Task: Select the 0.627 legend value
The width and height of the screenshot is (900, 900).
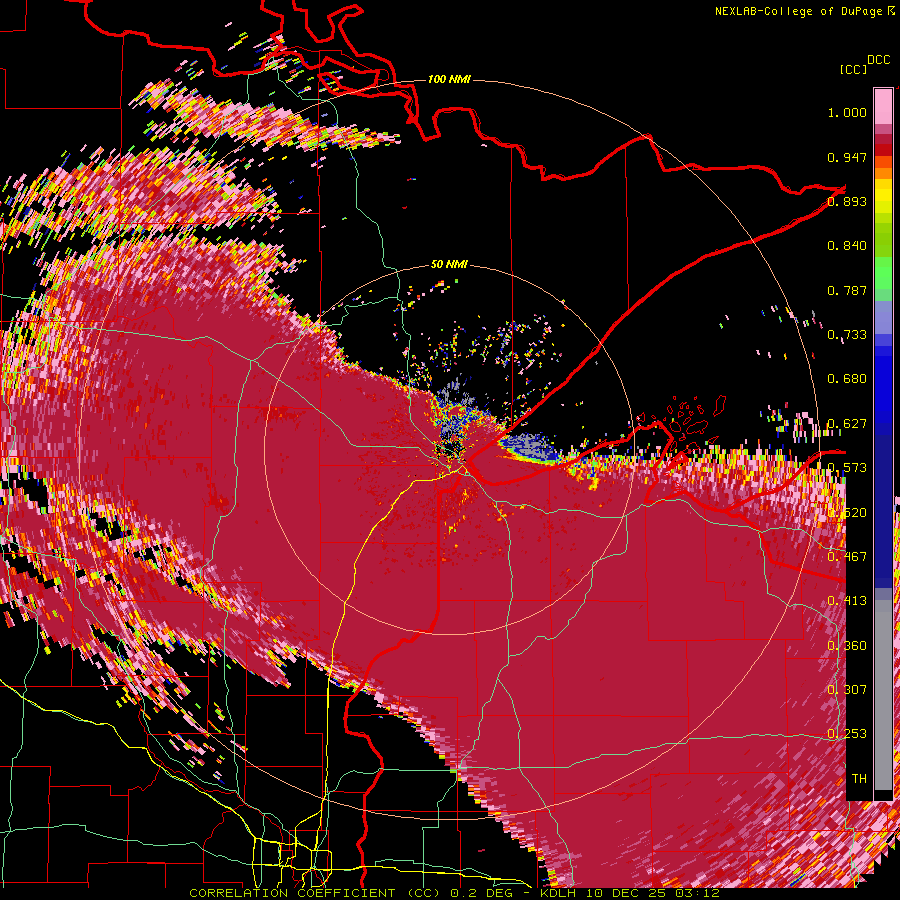Action: tap(847, 424)
